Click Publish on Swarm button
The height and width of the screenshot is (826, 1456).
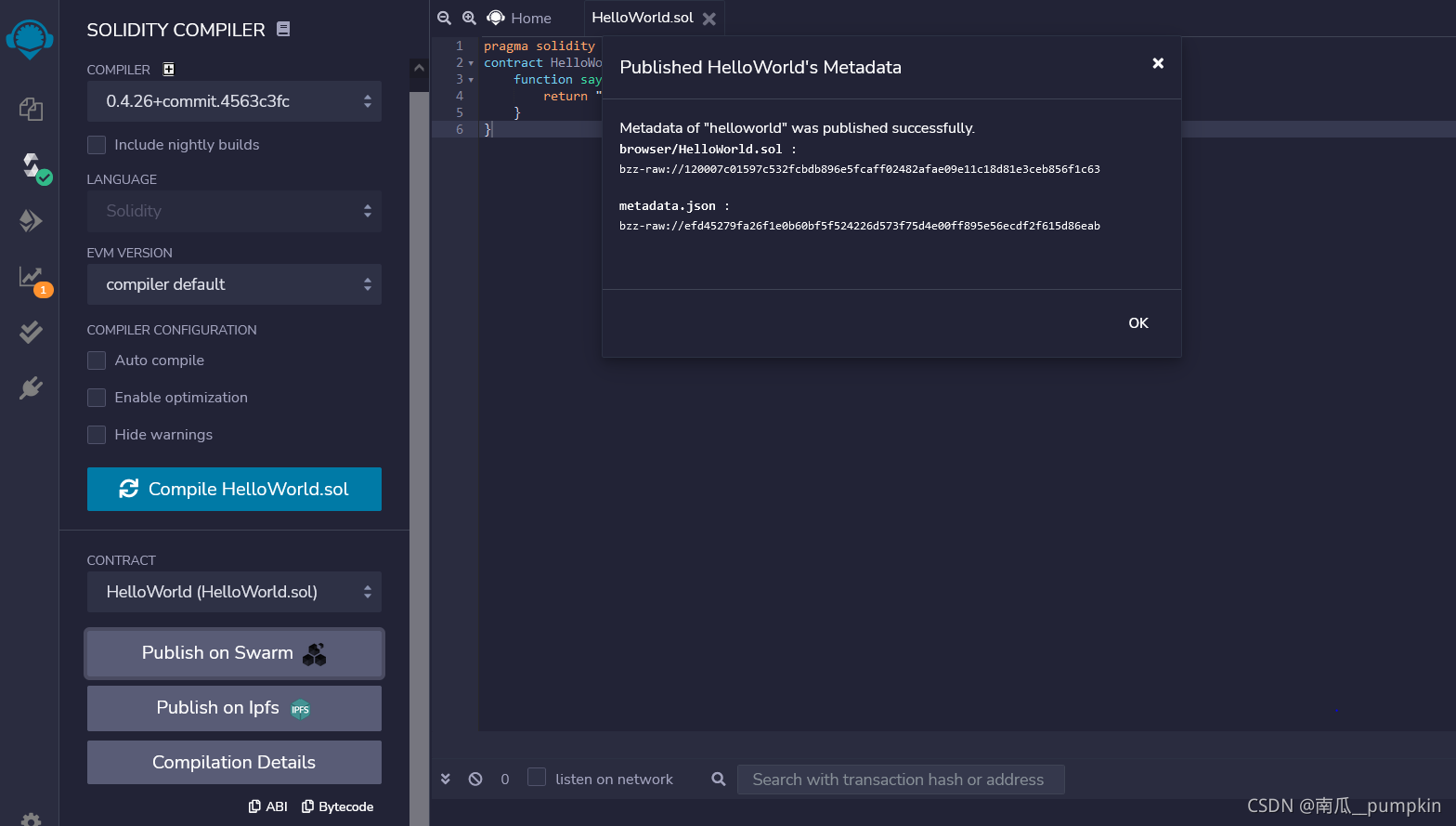(x=234, y=653)
